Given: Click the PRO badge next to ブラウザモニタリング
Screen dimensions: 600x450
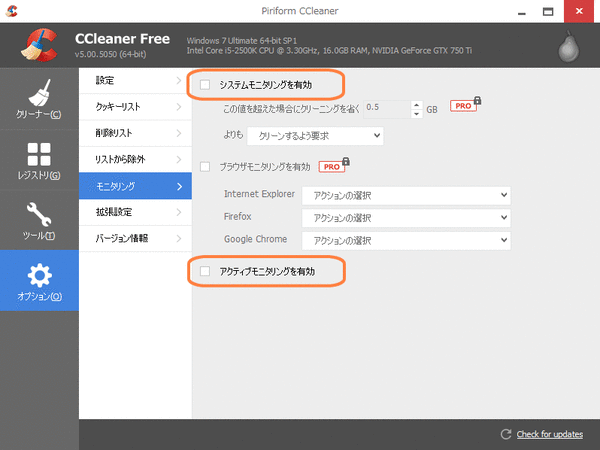Looking at the screenshot, I should tap(334, 165).
